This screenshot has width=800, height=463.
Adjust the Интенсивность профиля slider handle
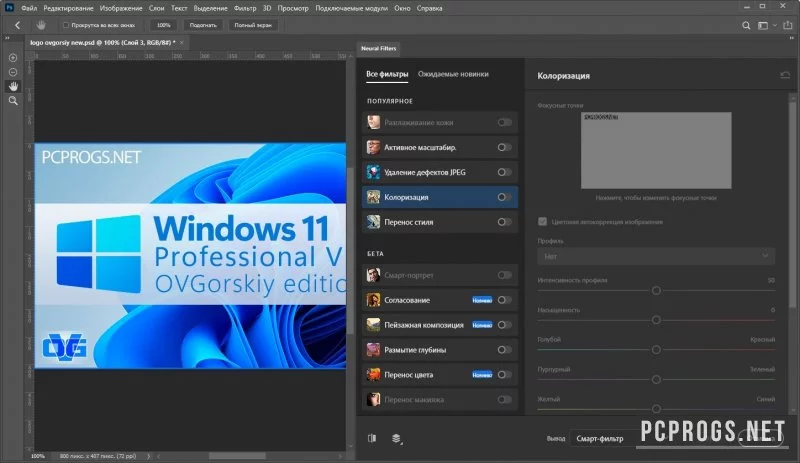point(656,290)
